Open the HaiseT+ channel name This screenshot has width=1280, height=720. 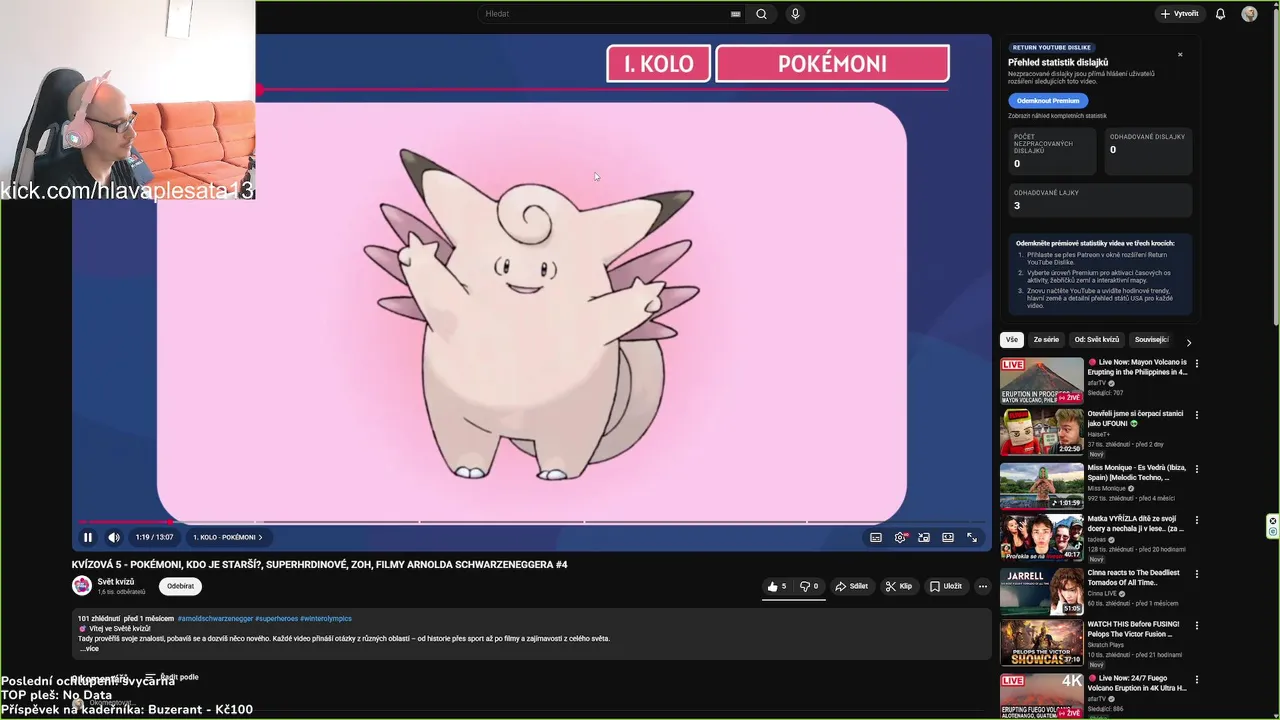(x=1099, y=434)
